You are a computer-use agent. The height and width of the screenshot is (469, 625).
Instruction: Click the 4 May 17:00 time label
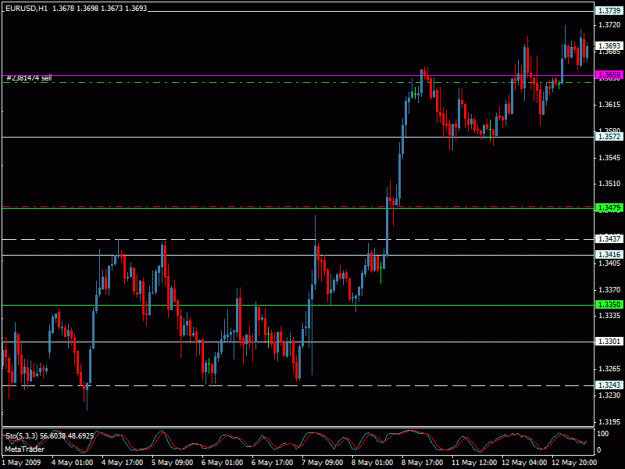pyautogui.click(x=122, y=463)
